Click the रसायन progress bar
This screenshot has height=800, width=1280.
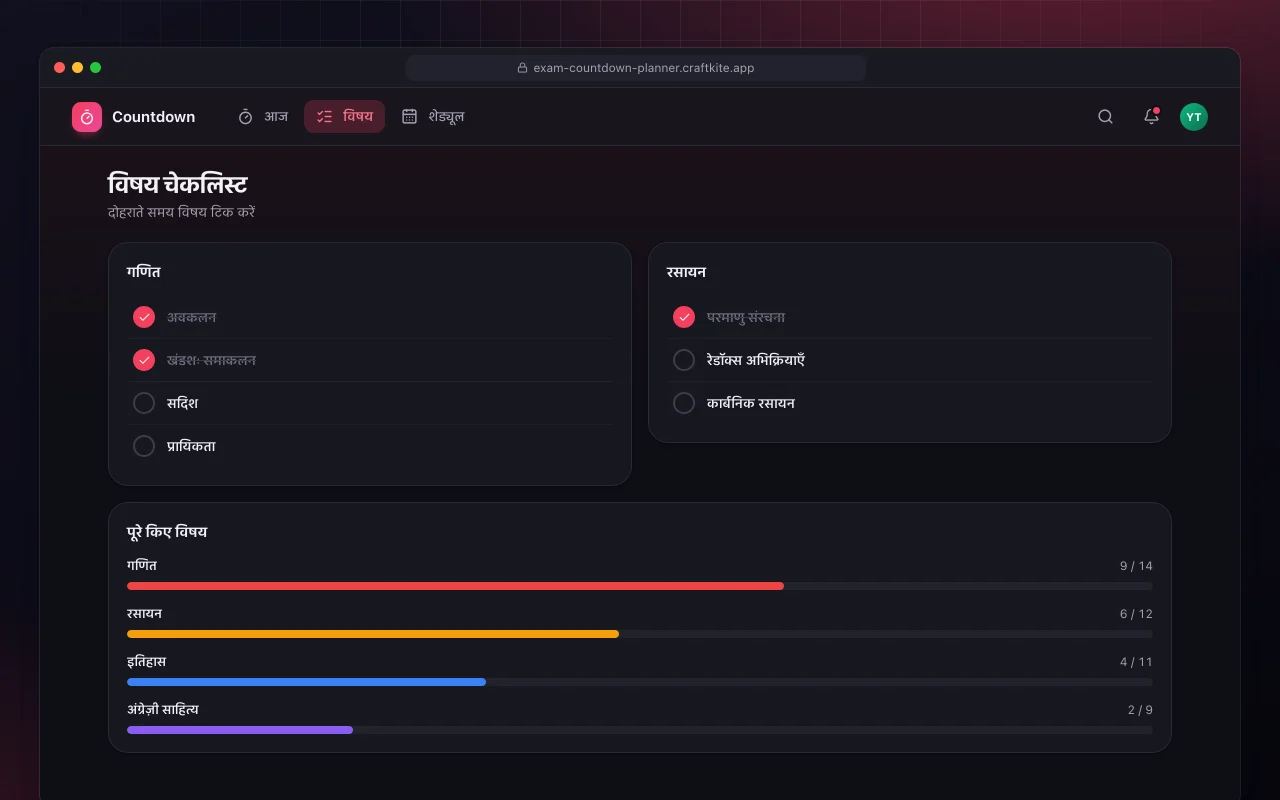[640, 634]
